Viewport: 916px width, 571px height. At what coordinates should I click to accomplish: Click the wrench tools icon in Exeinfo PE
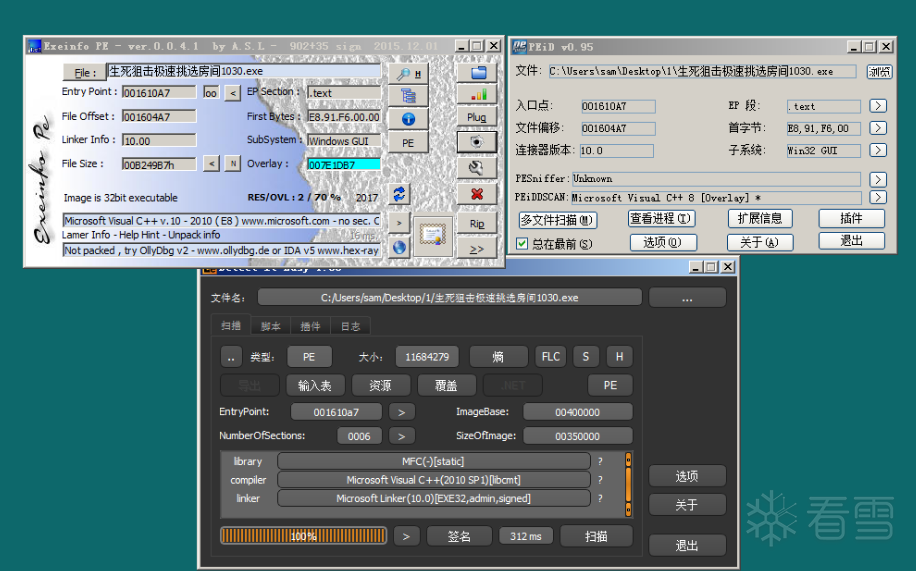click(x=477, y=168)
